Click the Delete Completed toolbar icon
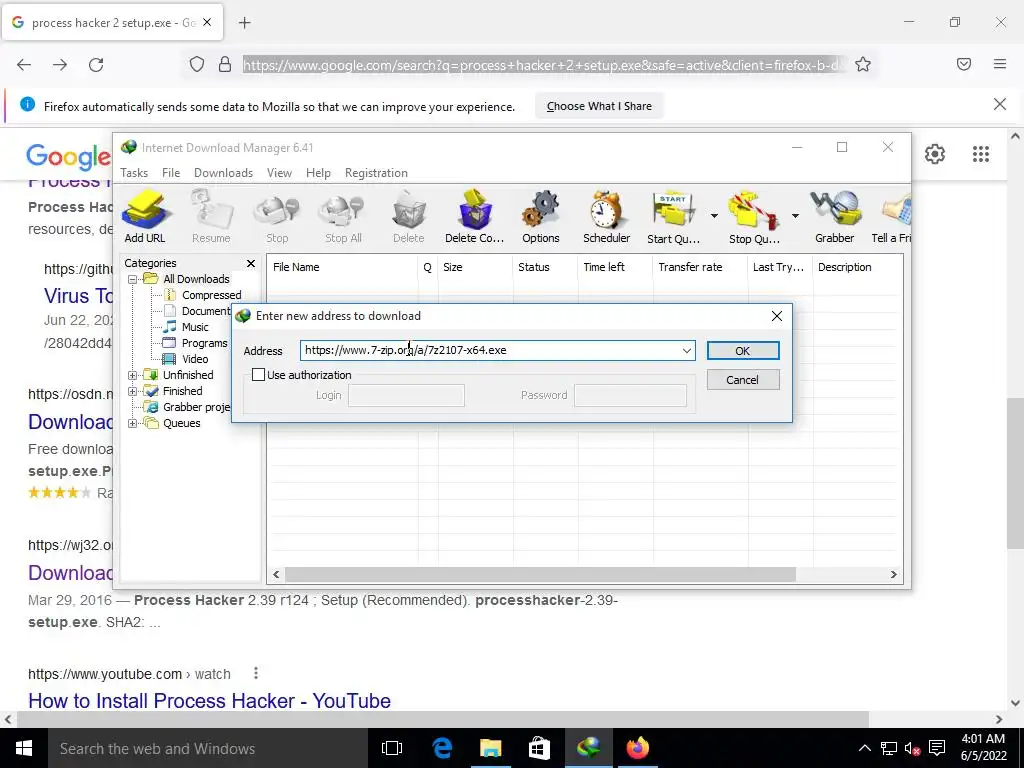1024x768 pixels. coord(475,217)
